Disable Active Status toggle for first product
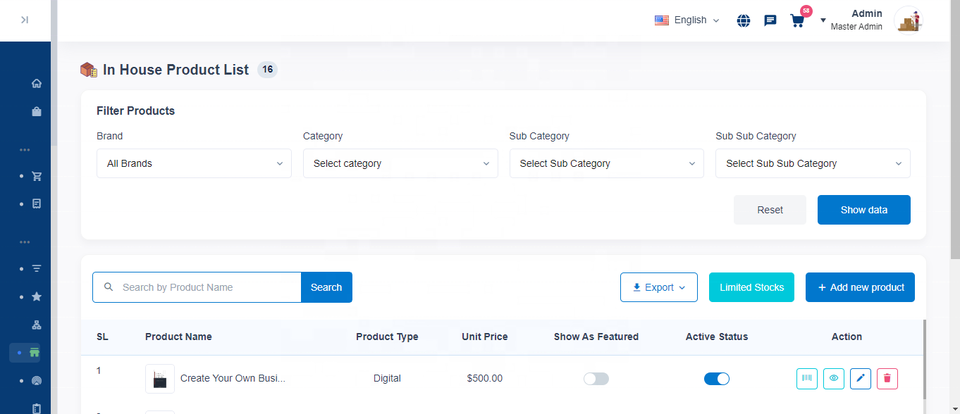 pos(716,379)
